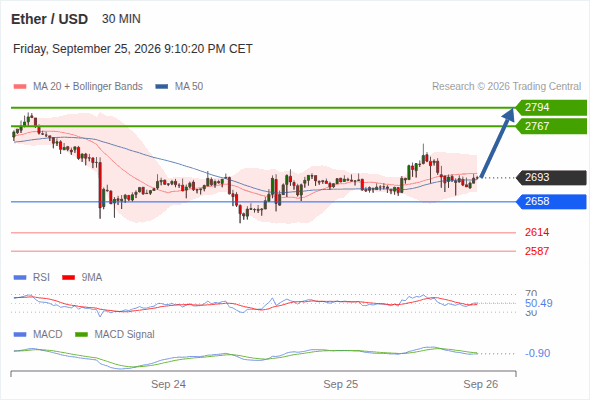Click the RSI legend swatch
Viewport: 590px width, 400px height.
coord(20,278)
